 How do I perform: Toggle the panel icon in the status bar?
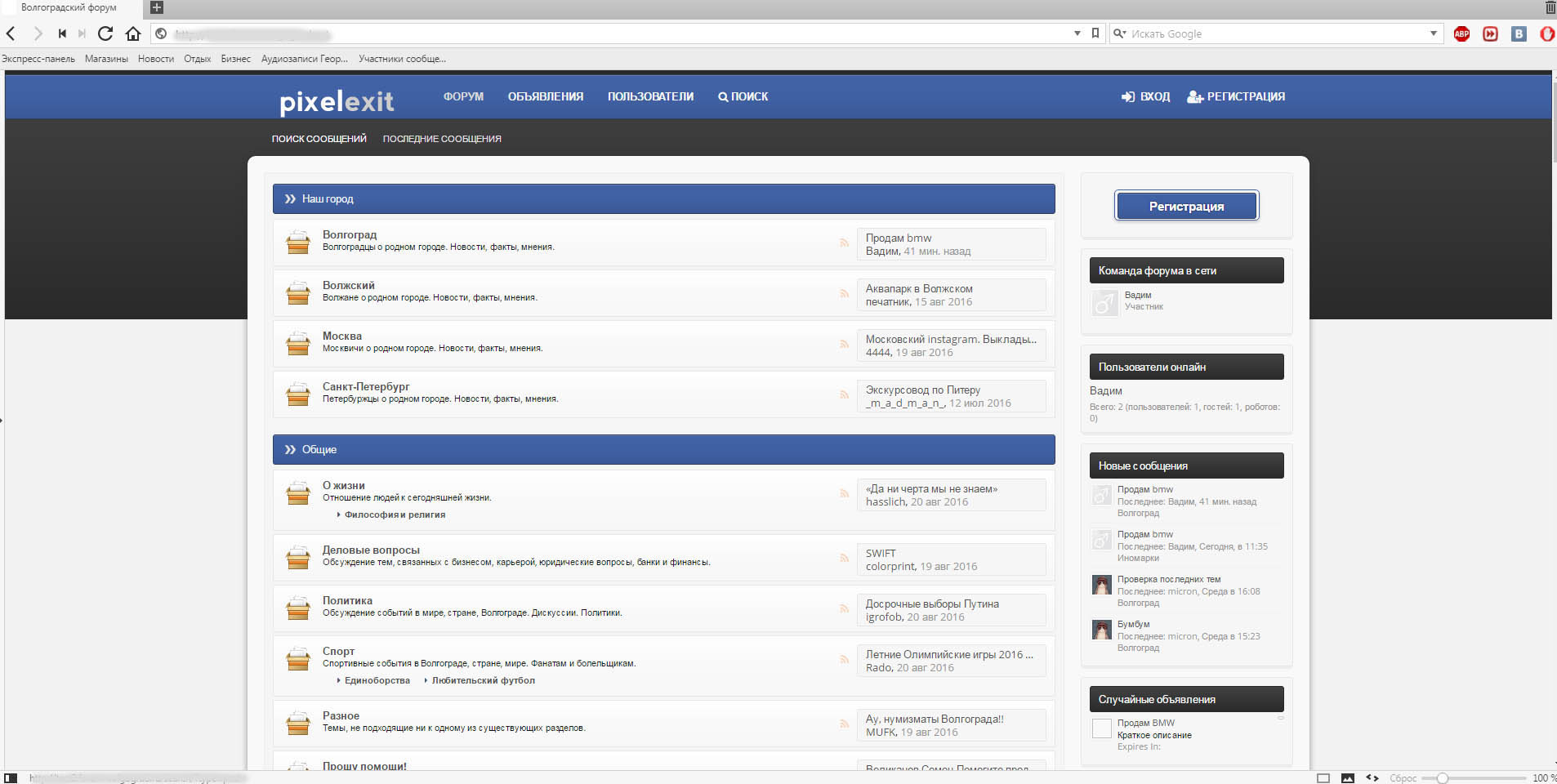1323,778
